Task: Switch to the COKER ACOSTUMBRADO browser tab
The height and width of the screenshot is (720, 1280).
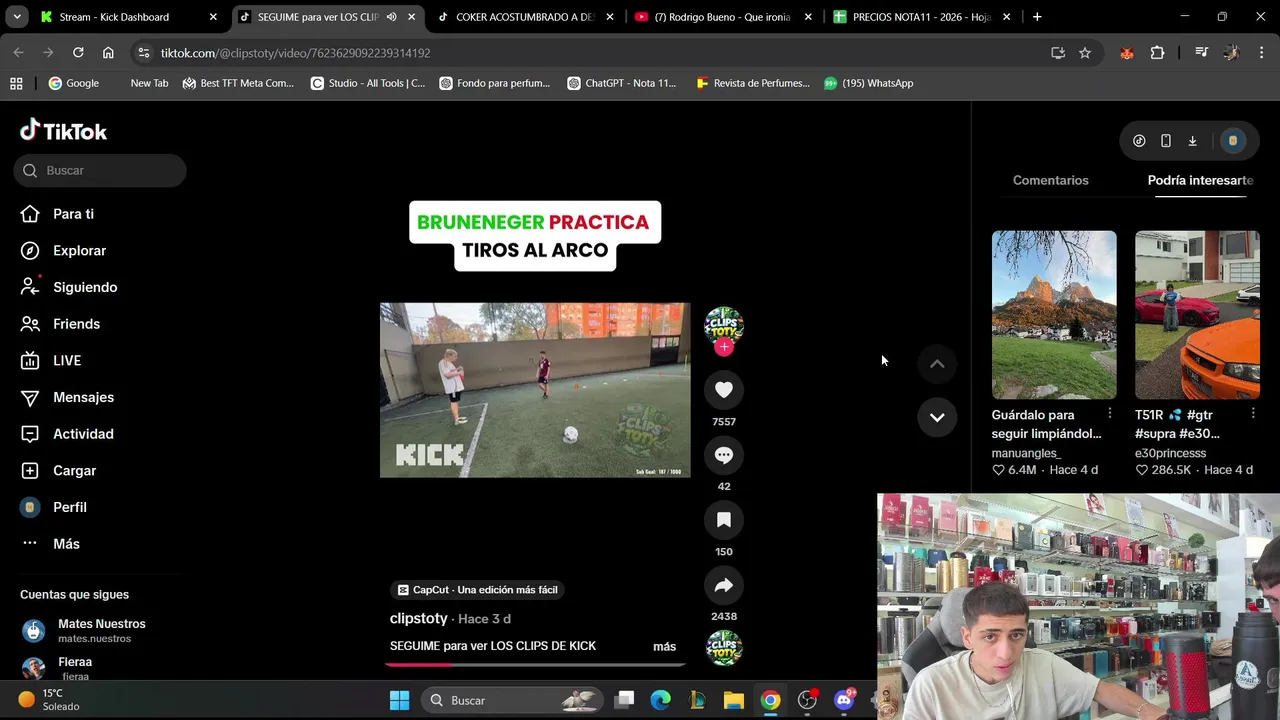Action: click(x=525, y=17)
